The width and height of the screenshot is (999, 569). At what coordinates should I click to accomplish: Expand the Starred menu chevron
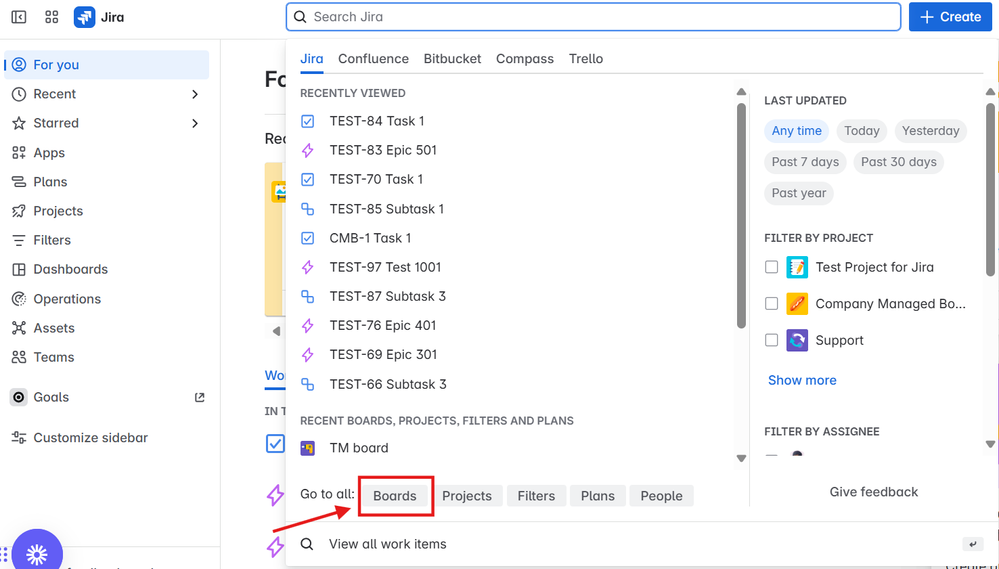tap(195, 124)
